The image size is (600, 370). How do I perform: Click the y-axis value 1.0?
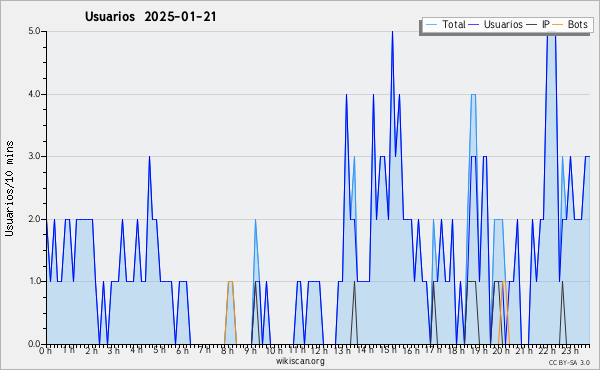coord(34,281)
